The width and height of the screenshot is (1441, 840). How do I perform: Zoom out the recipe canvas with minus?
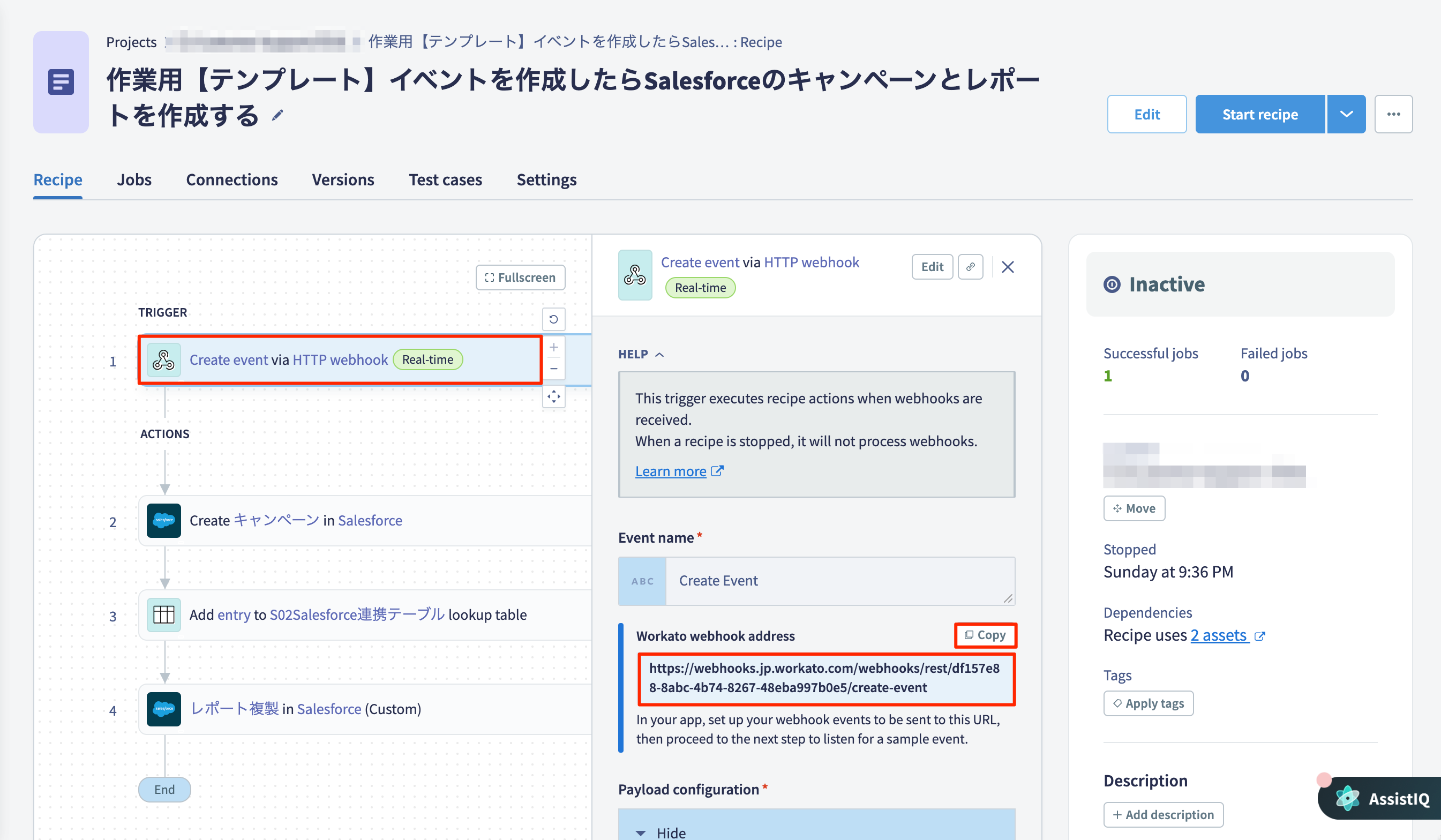point(553,369)
